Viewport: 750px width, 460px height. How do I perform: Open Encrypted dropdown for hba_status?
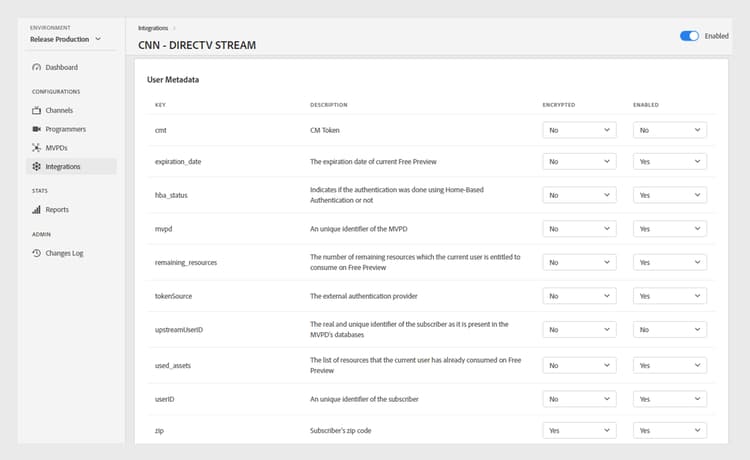point(579,195)
